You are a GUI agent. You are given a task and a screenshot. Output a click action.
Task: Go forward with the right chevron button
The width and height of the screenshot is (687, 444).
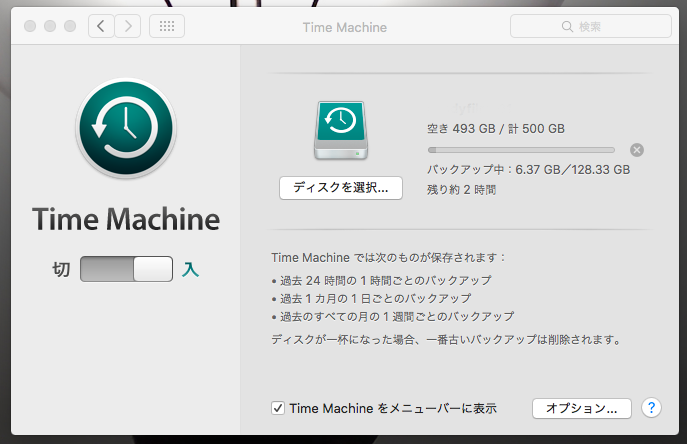[x=128, y=26]
